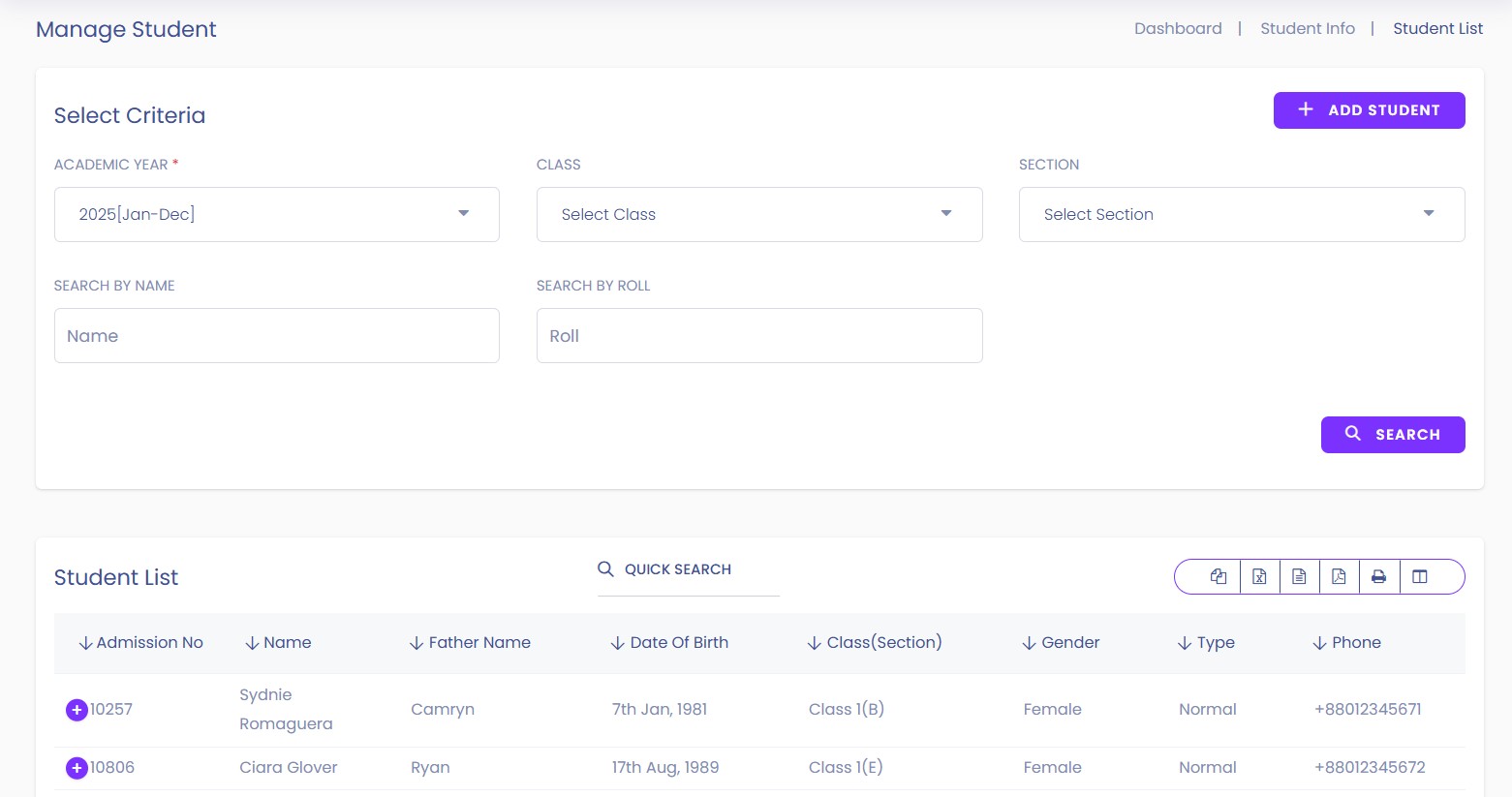Screen dimensions: 1512x797
Task: Open the Select Section dropdown
Action: click(x=1241, y=214)
